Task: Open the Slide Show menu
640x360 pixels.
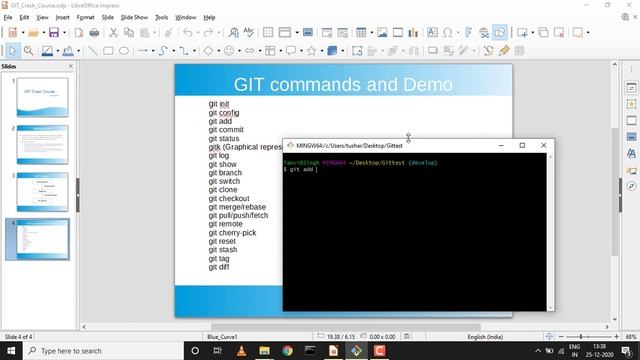Action: tap(134, 18)
